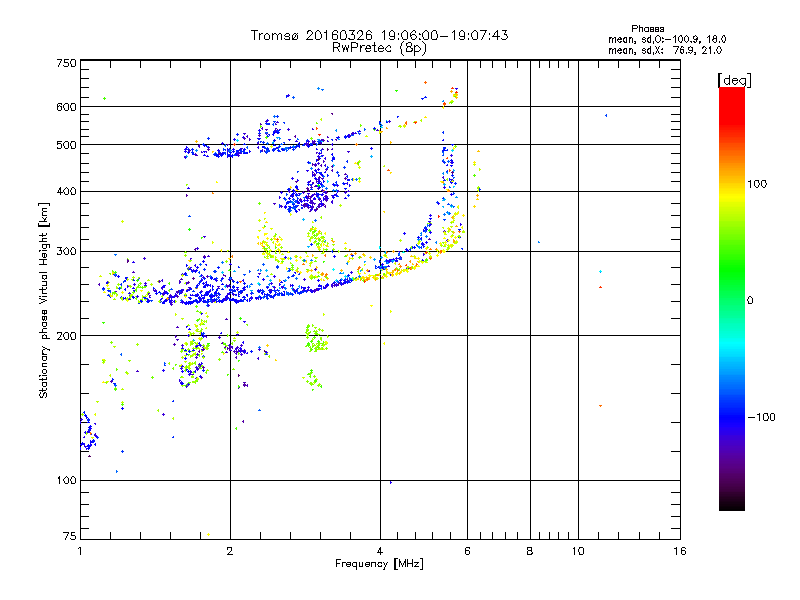The height and width of the screenshot is (600, 800).
Task: Click the '100' y-axis tick label
Action: (66, 480)
